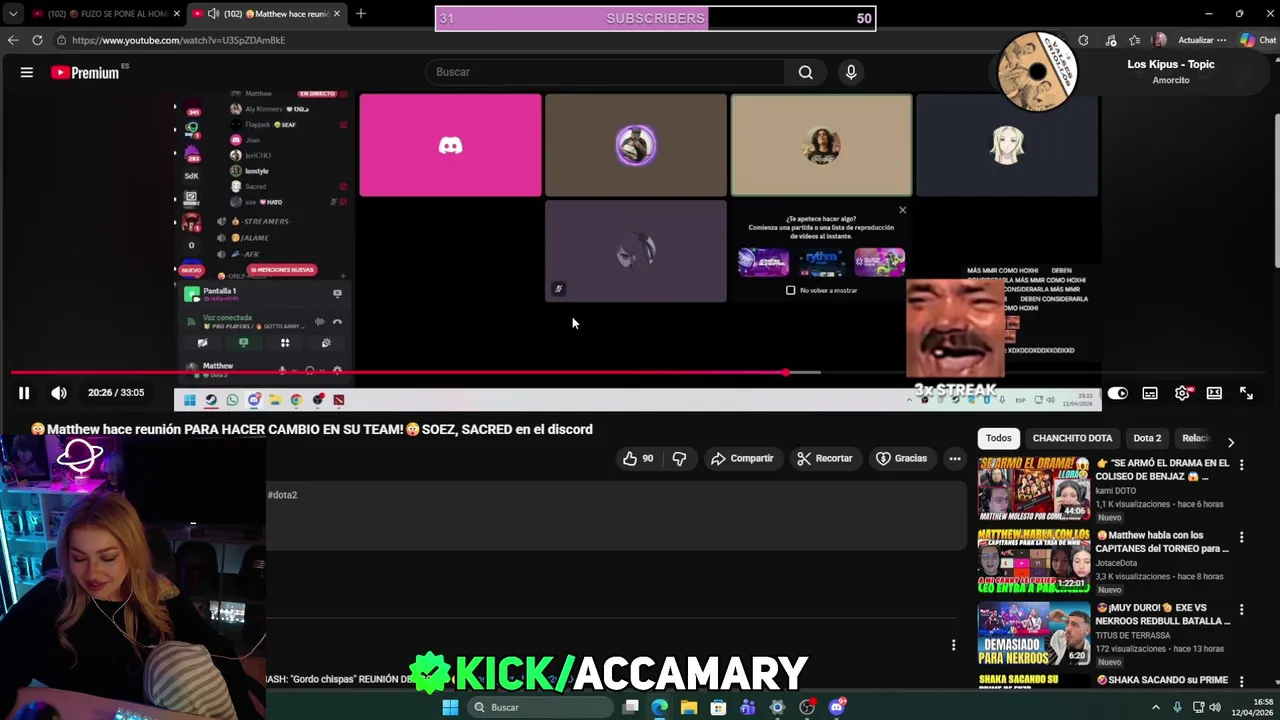1280x720 pixels.
Task: Check 'No volver a mostrar' checkbox in video
Action: coord(791,290)
